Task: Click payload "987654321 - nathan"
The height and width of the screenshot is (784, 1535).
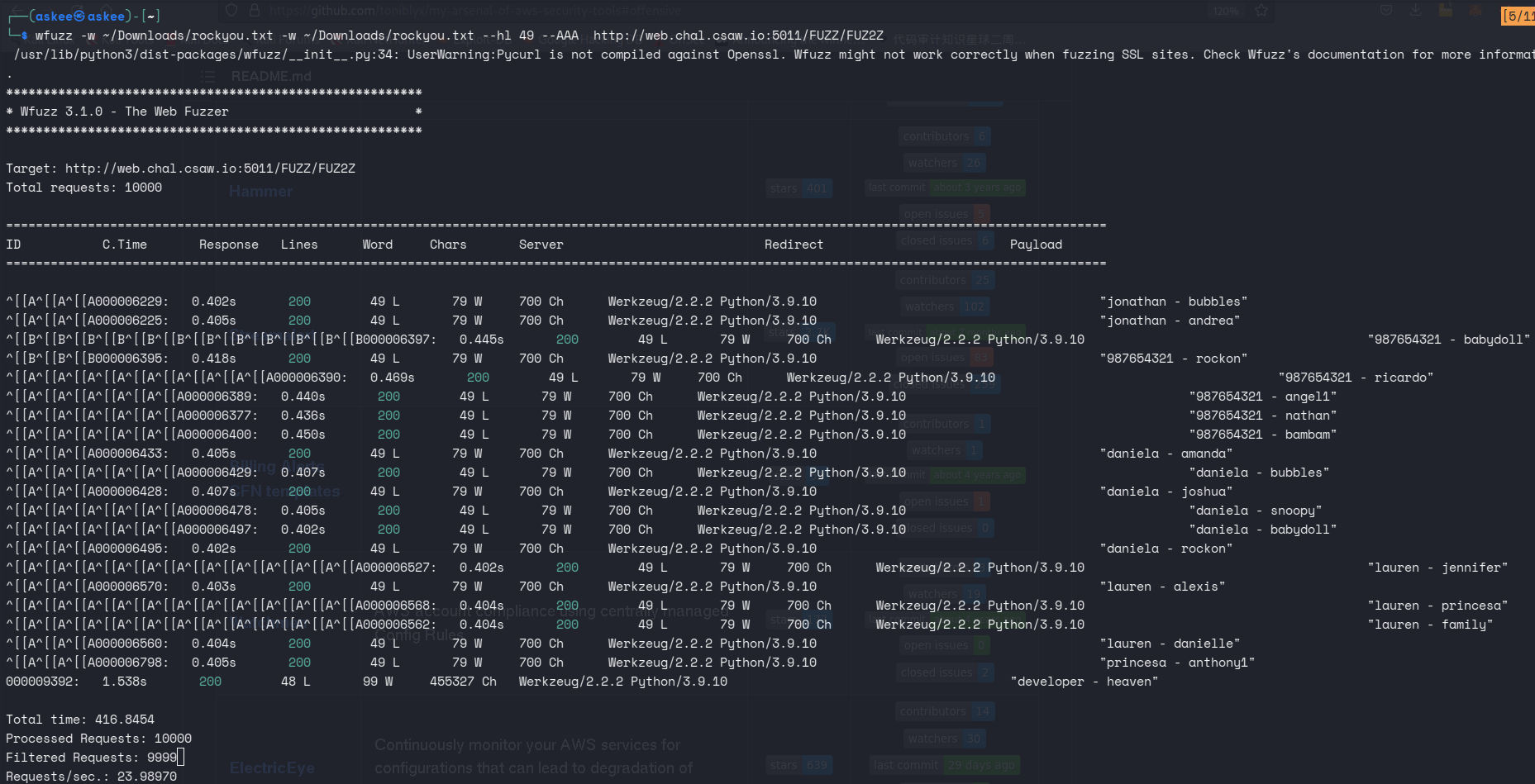Action: pyautogui.click(x=1263, y=416)
